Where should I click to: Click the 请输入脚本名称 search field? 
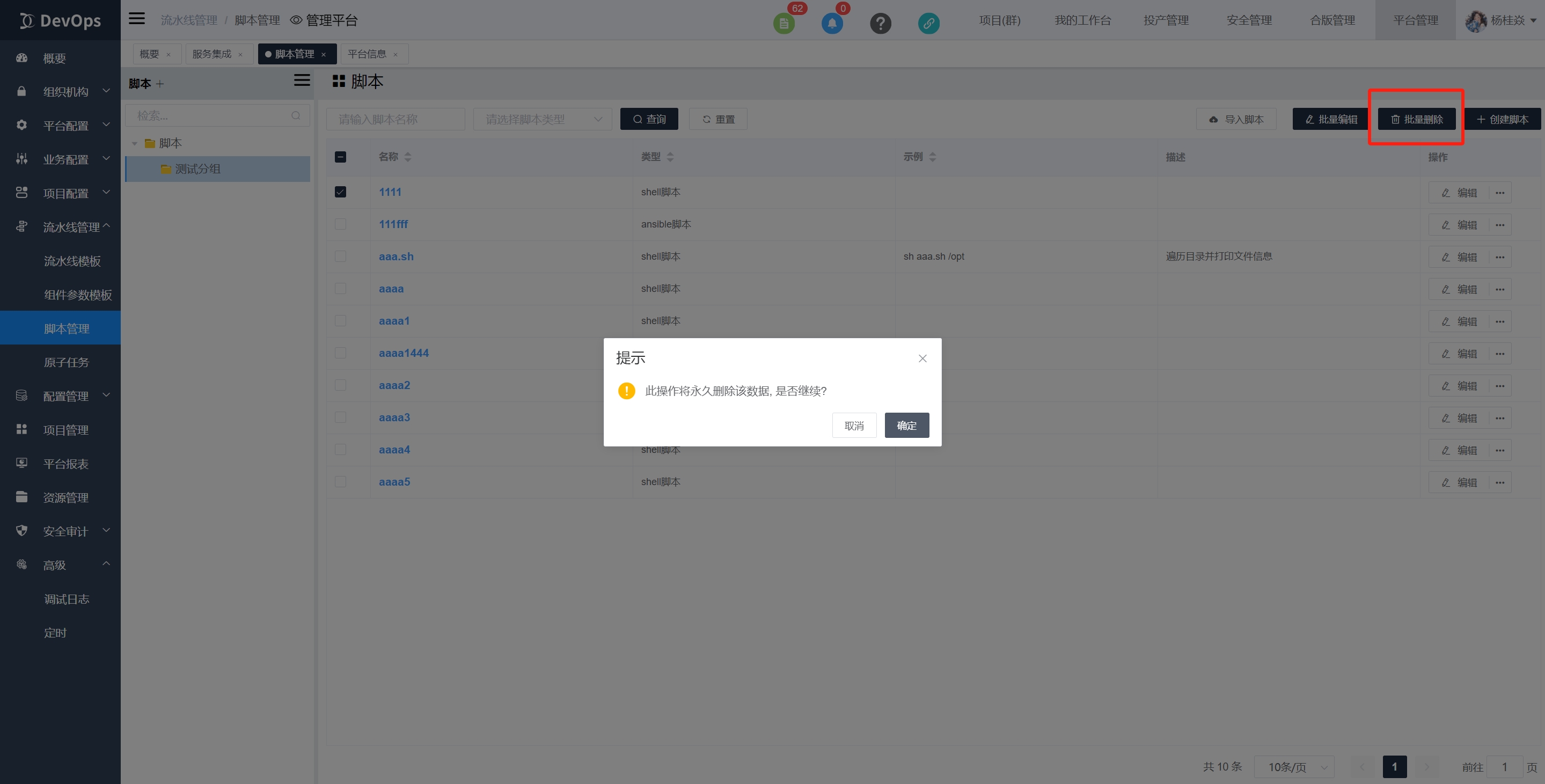pos(396,119)
